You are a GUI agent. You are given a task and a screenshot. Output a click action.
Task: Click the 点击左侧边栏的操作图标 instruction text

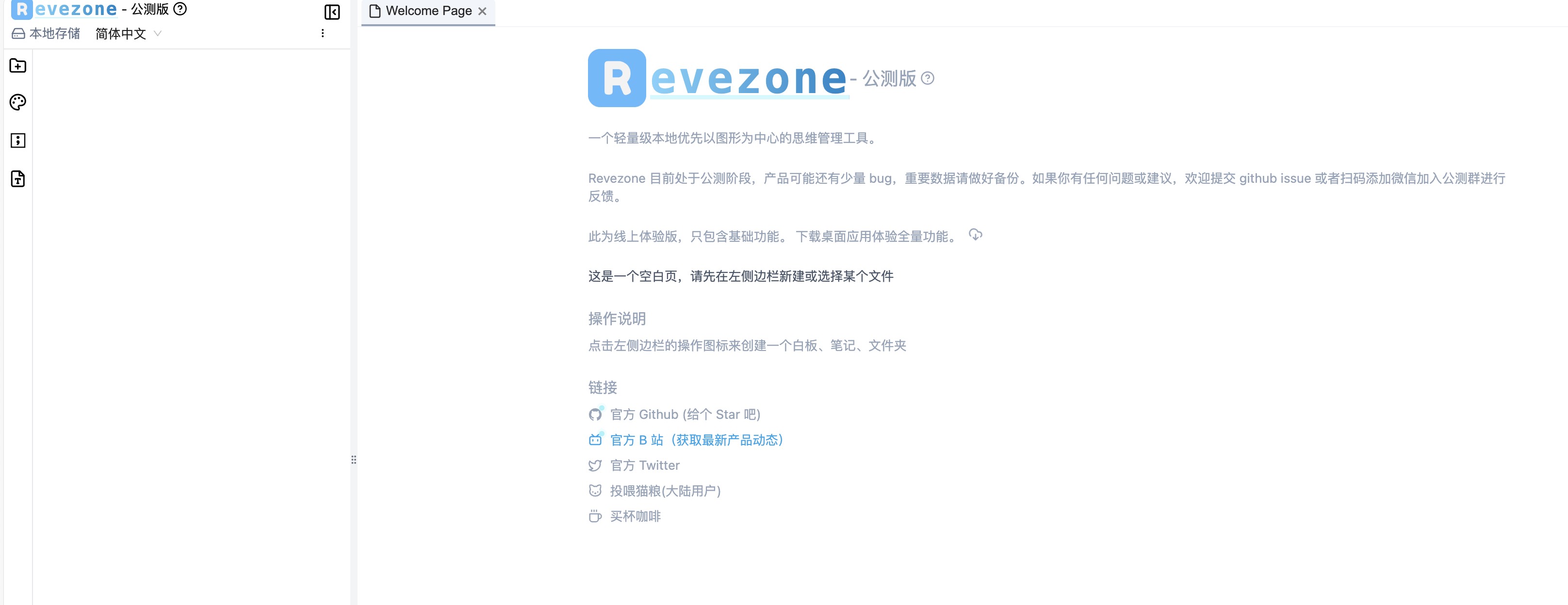point(747,345)
